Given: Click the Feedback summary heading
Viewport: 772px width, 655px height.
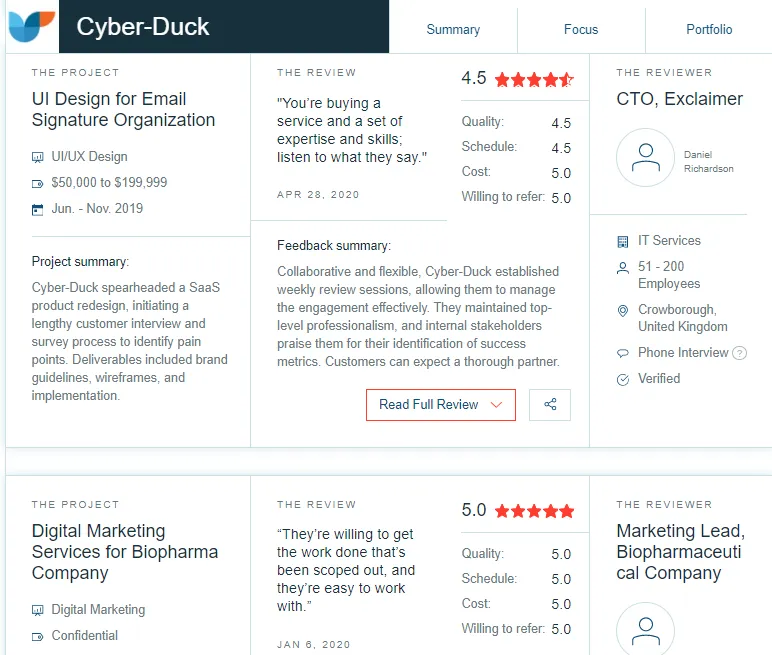Looking at the screenshot, I should pos(334,245).
